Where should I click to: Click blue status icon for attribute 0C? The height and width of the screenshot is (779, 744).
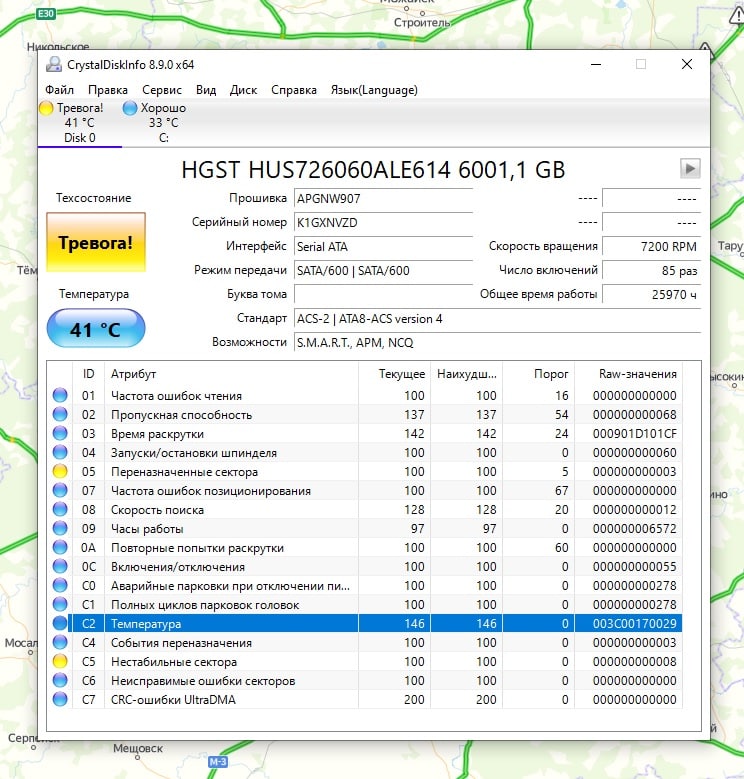60,566
